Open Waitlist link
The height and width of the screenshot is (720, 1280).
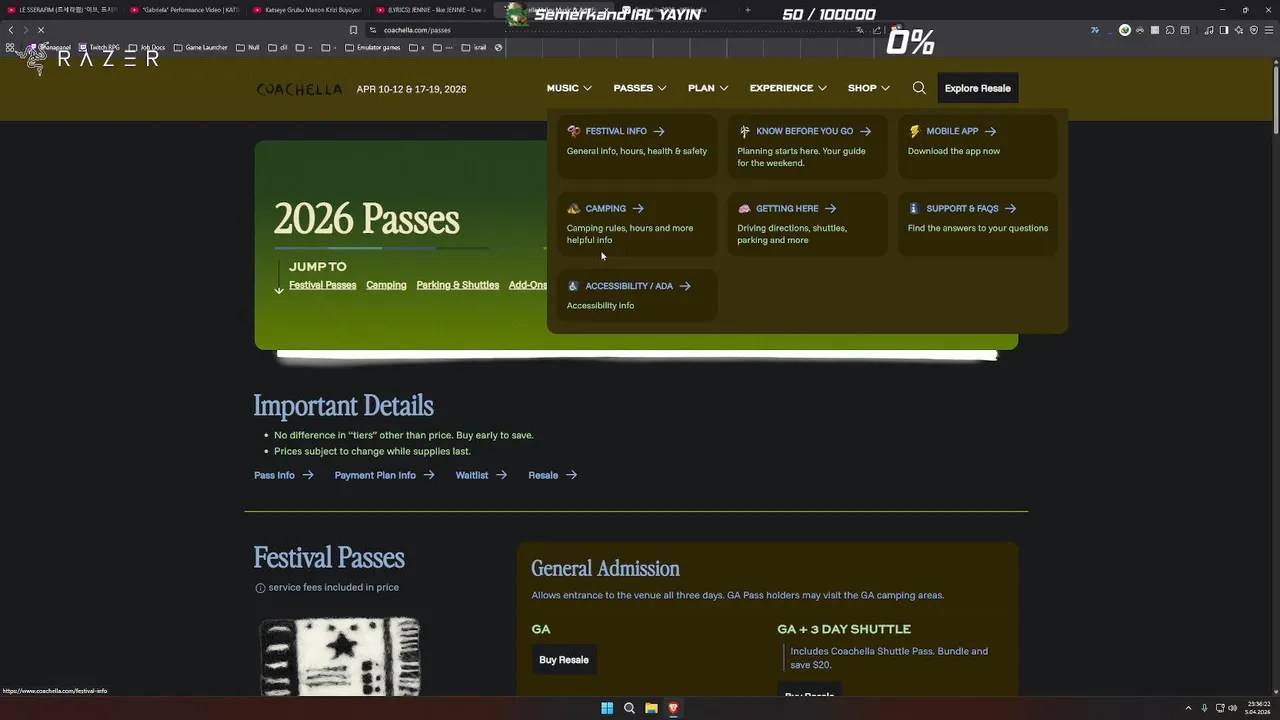(x=481, y=475)
